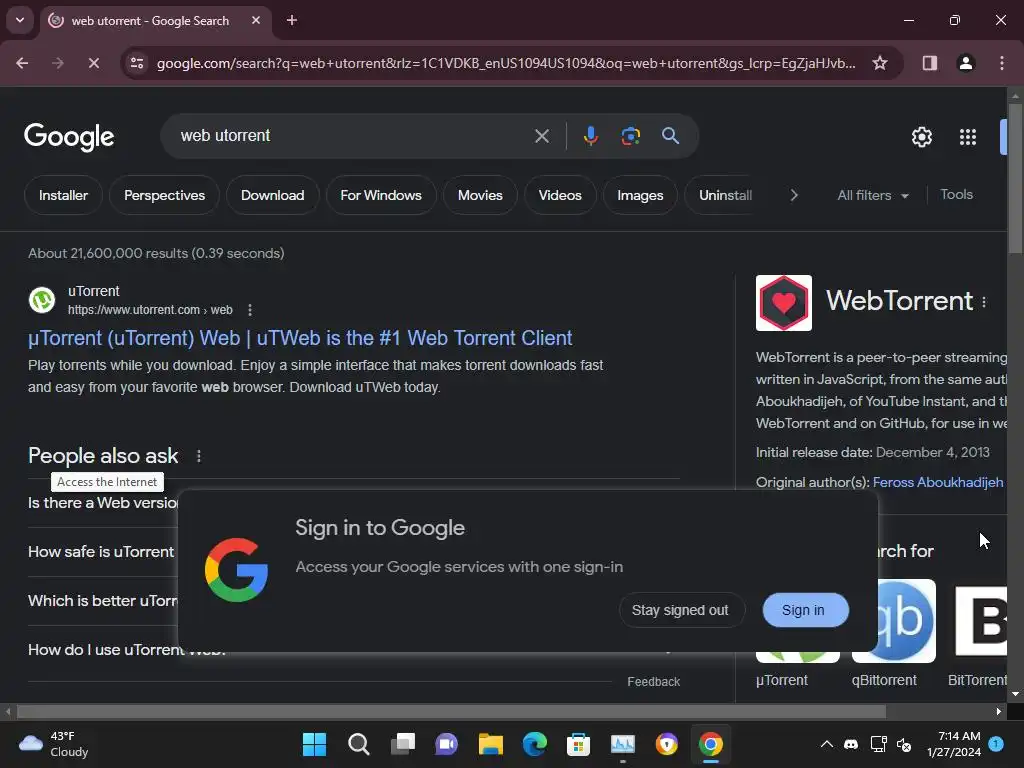Click the magnifier search button
The height and width of the screenshot is (768, 1024).
[x=670, y=136]
